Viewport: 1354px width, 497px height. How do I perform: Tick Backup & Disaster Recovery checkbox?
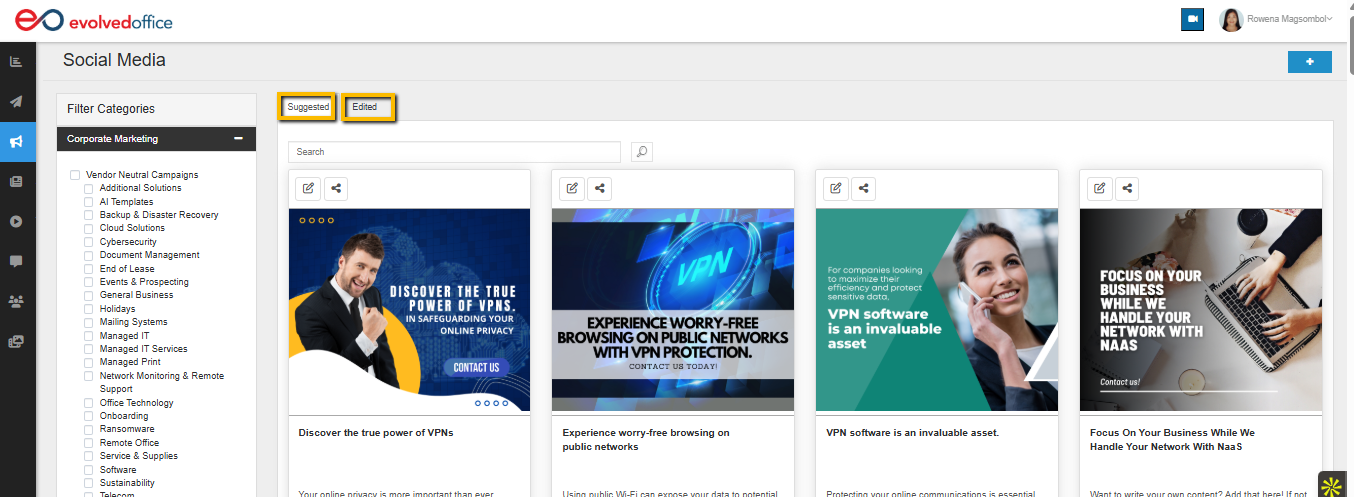pos(88,215)
